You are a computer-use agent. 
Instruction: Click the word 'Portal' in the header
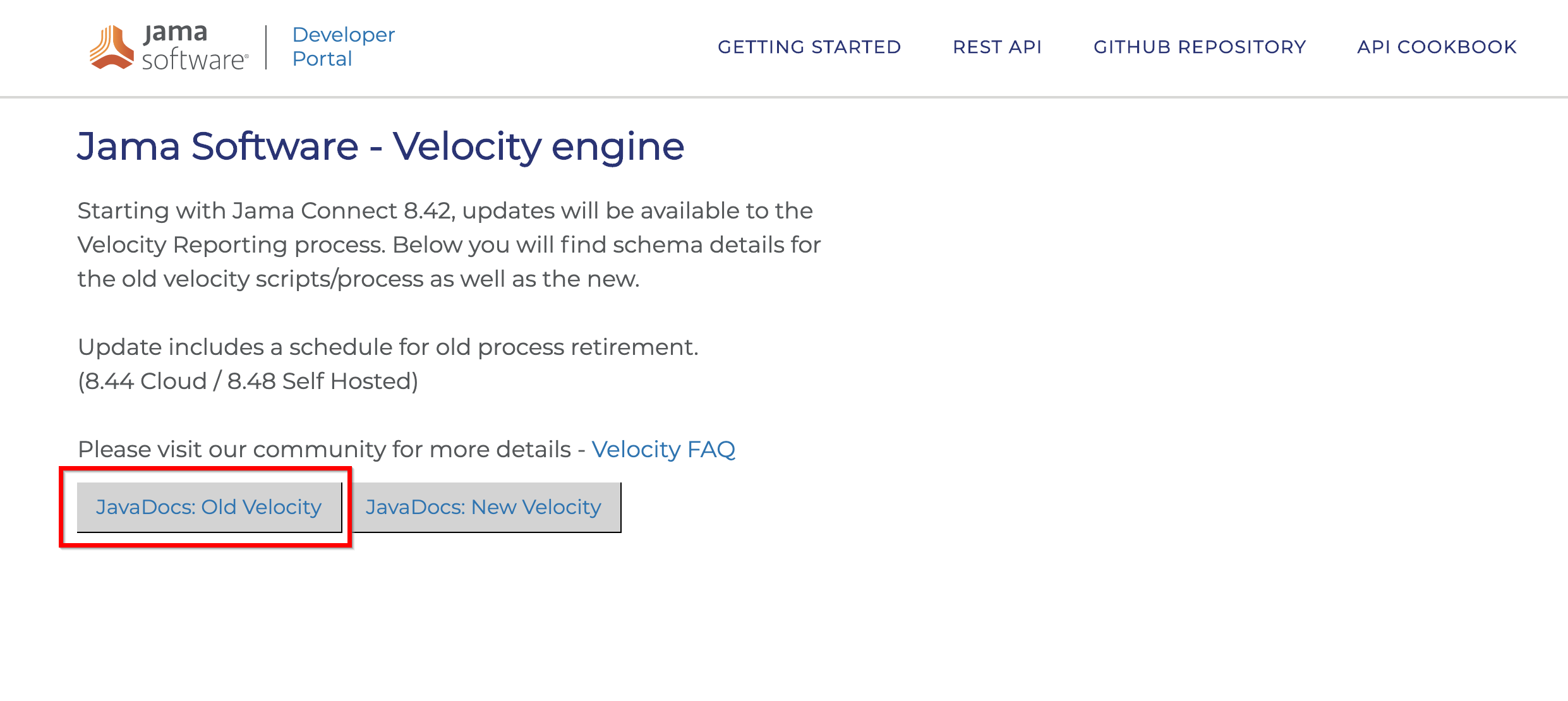point(322,59)
